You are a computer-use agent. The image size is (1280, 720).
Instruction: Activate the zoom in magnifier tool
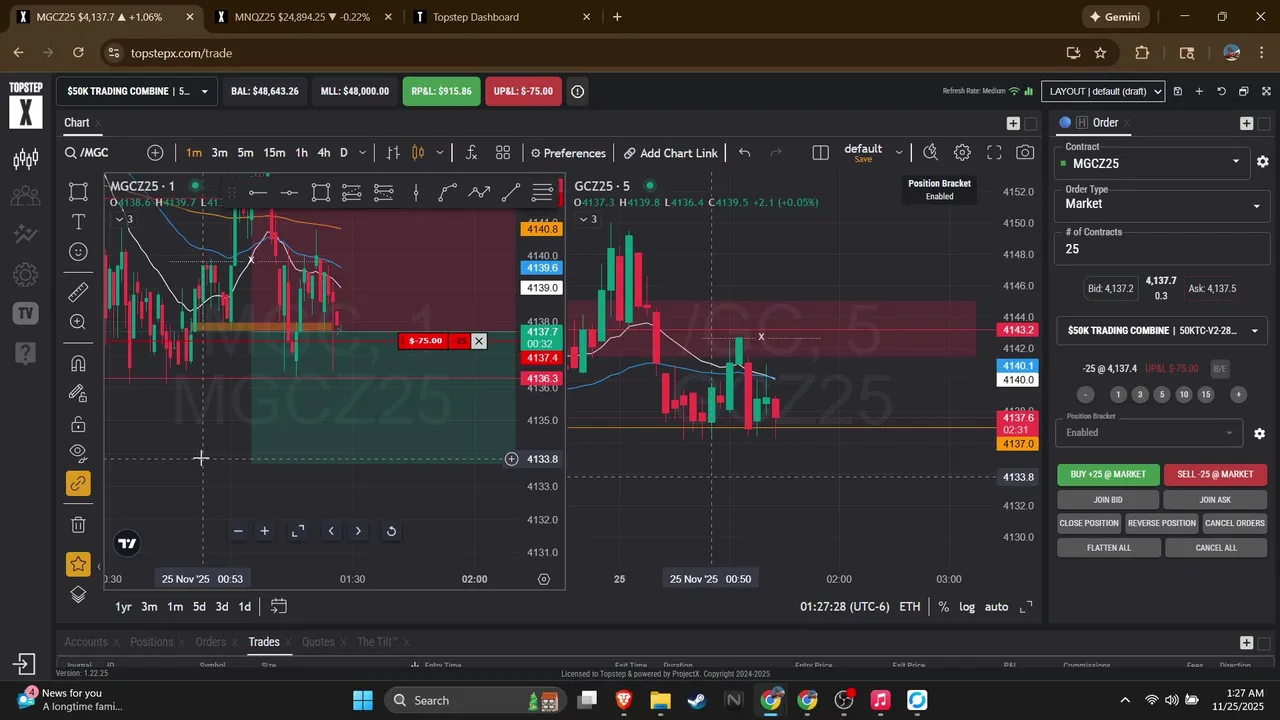coord(78,322)
